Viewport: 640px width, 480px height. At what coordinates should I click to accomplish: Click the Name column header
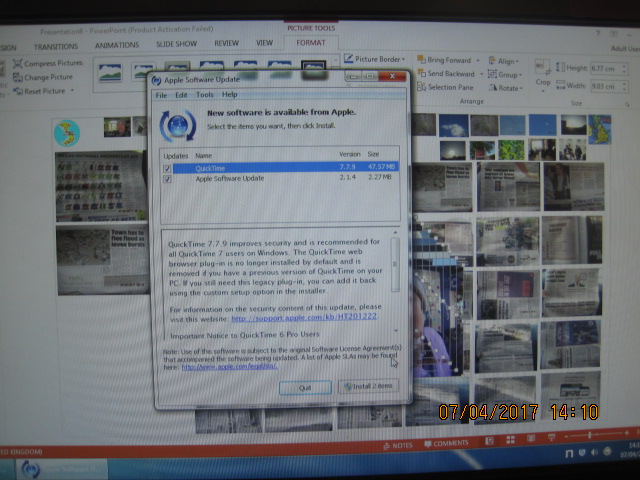click(x=203, y=156)
